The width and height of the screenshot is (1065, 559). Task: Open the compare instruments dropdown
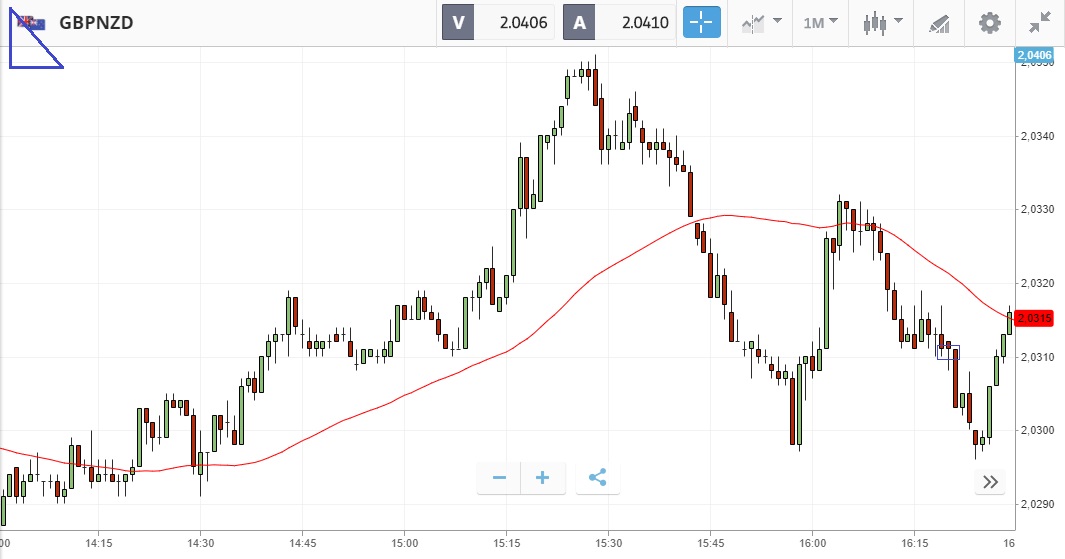pyautogui.click(x=761, y=22)
